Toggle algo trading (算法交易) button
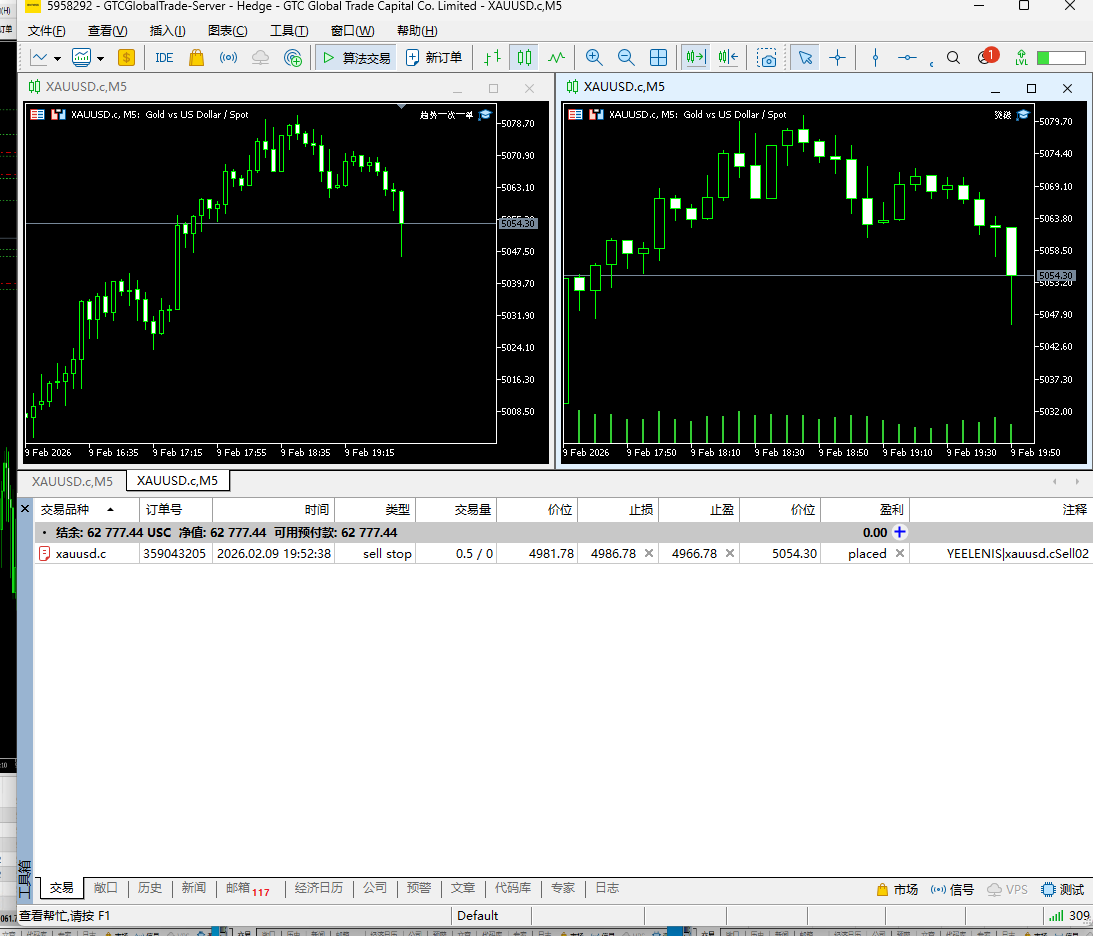The height and width of the screenshot is (936, 1093). coord(357,58)
